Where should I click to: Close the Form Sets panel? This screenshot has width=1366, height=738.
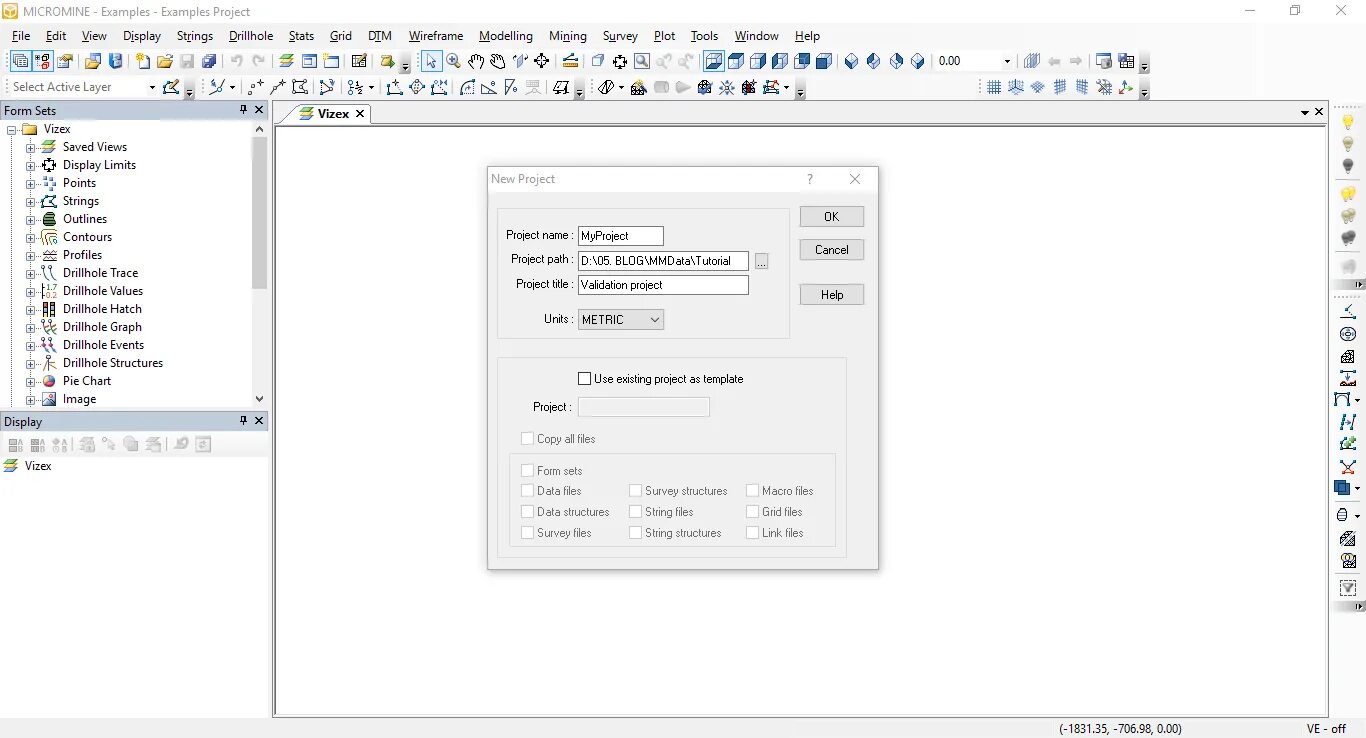(x=259, y=110)
